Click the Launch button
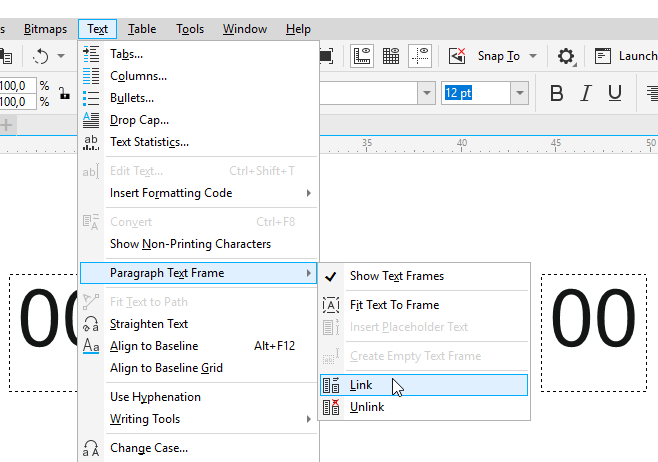 click(x=626, y=56)
